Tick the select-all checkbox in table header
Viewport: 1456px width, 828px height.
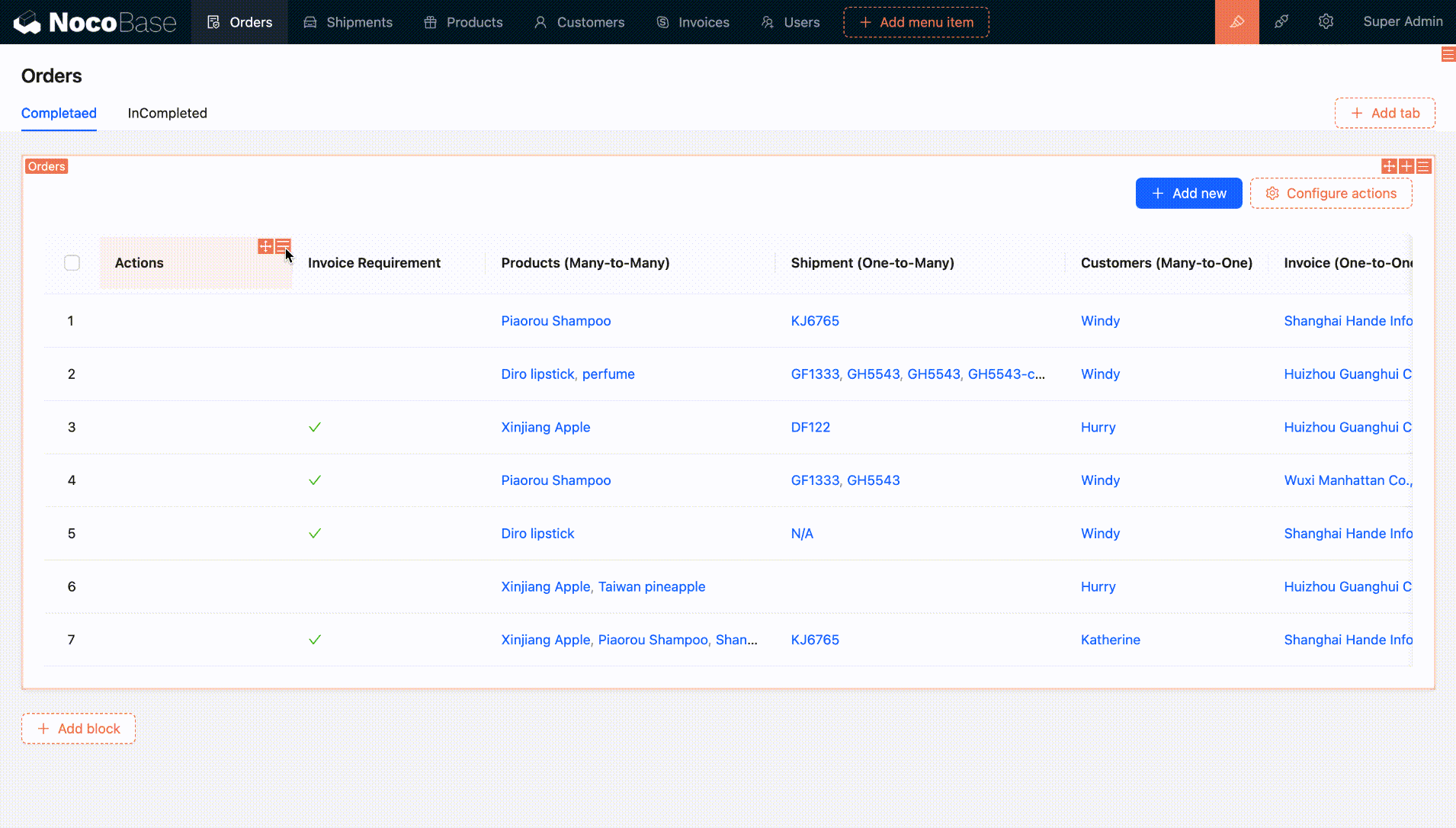tap(72, 263)
